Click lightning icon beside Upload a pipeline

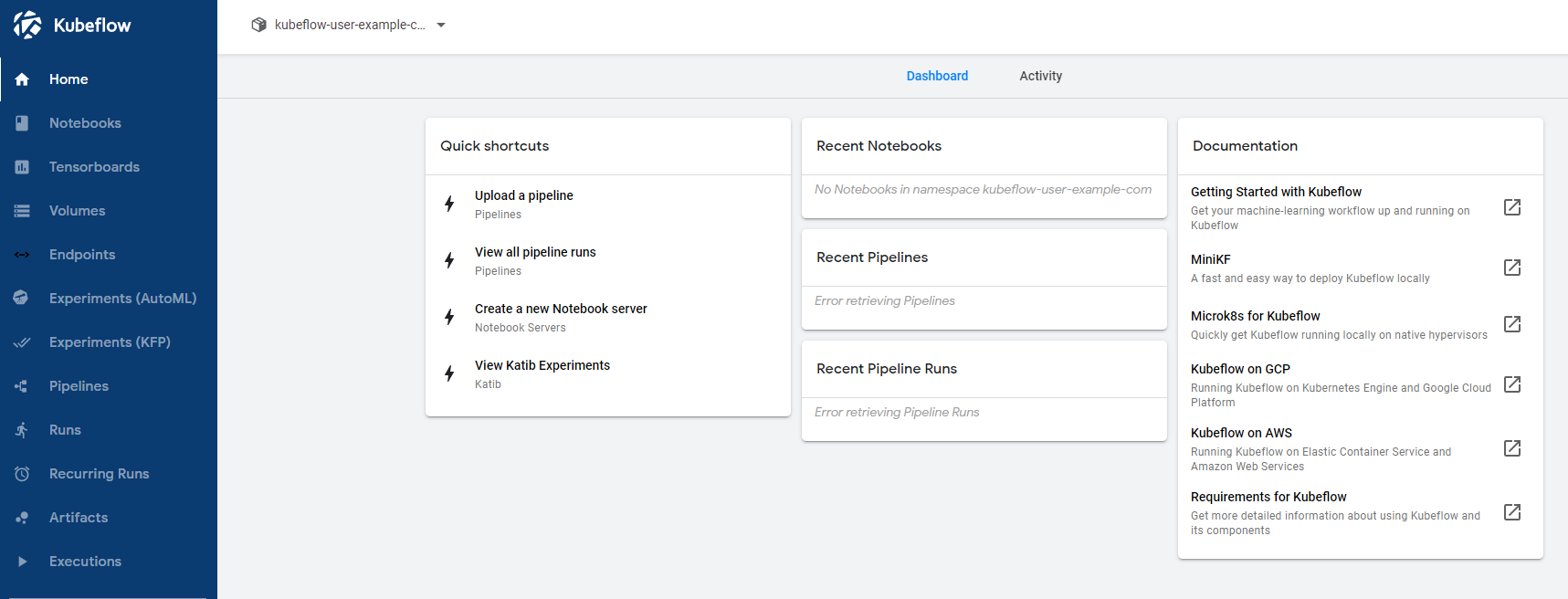(449, 204)
